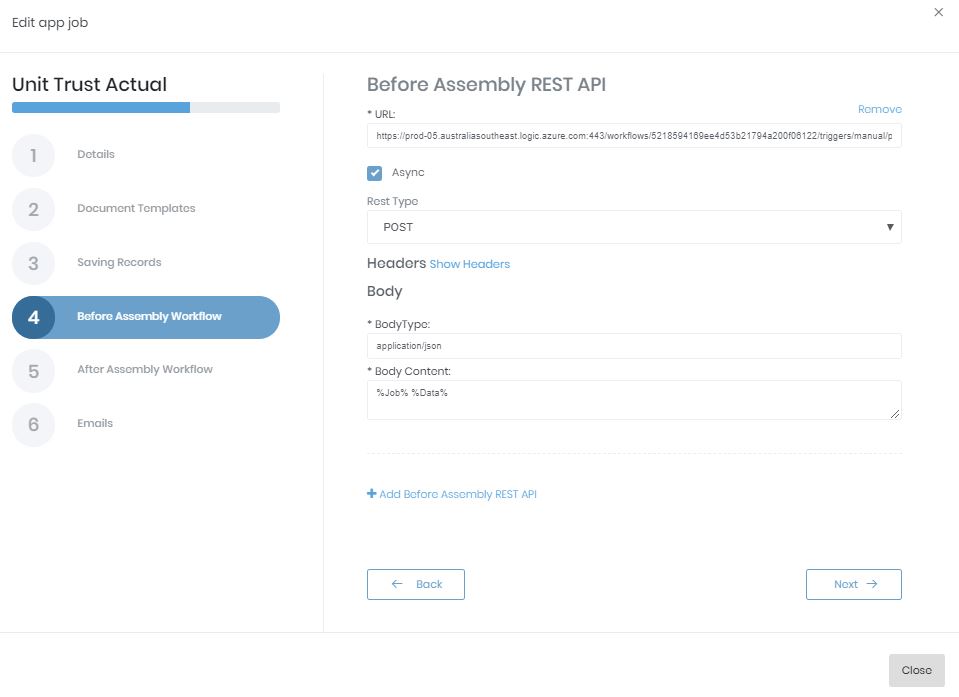Close the Edit app job dialog
This screenshot has width=959, height=697.
coord(938,12)
